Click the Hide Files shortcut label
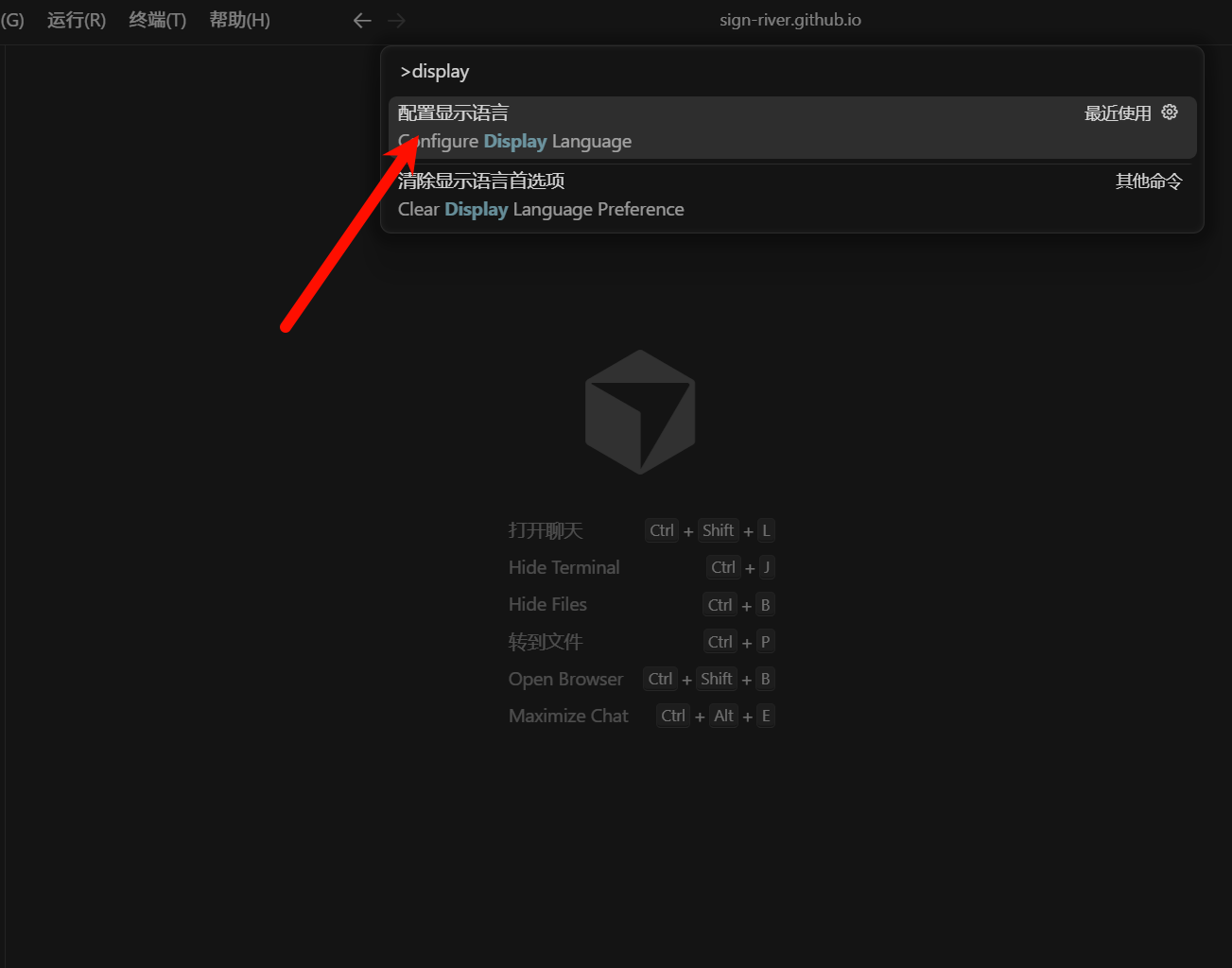The width and height of the screenshot is (1232, 968). point(547,604)
